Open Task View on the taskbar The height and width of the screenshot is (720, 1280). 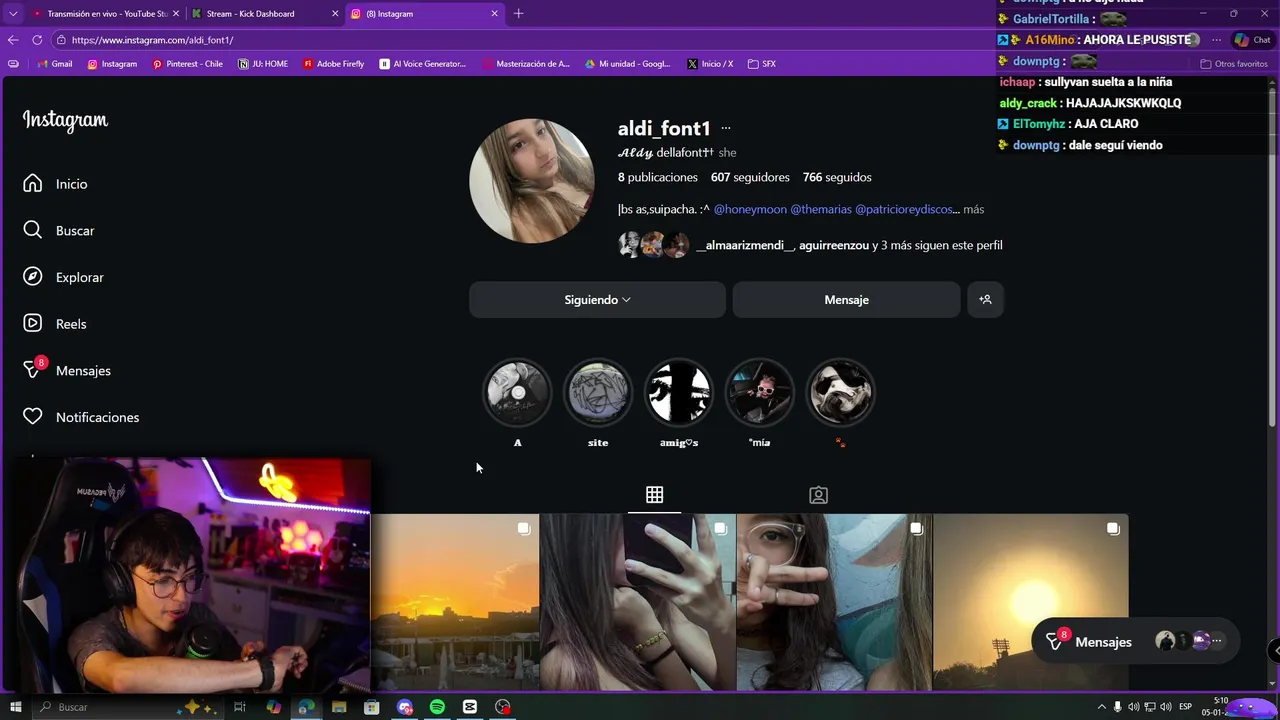[x=240, y=707]
